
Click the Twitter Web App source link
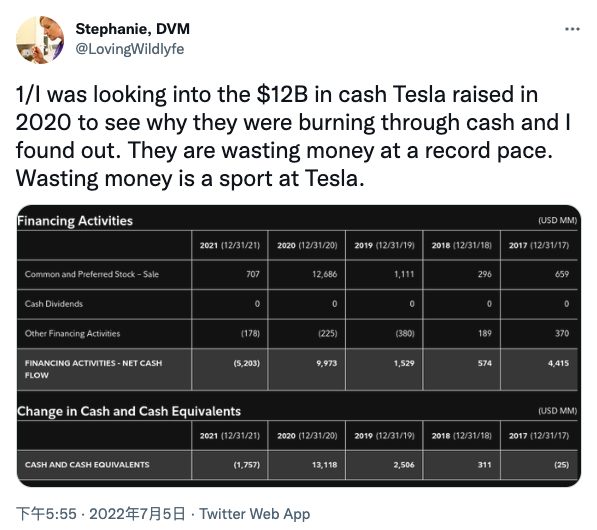tap(255, 514)
